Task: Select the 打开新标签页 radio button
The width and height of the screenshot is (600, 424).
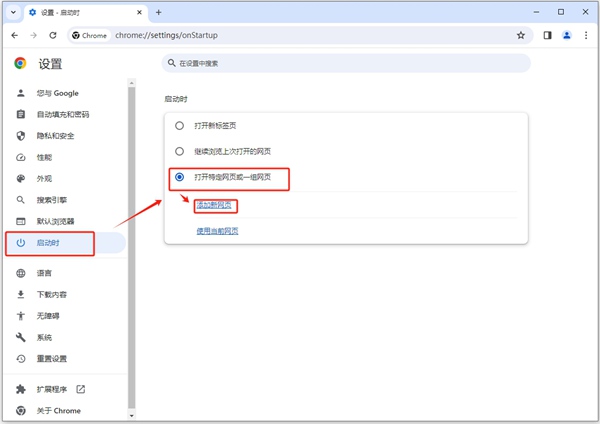Action: click(179, 126)
